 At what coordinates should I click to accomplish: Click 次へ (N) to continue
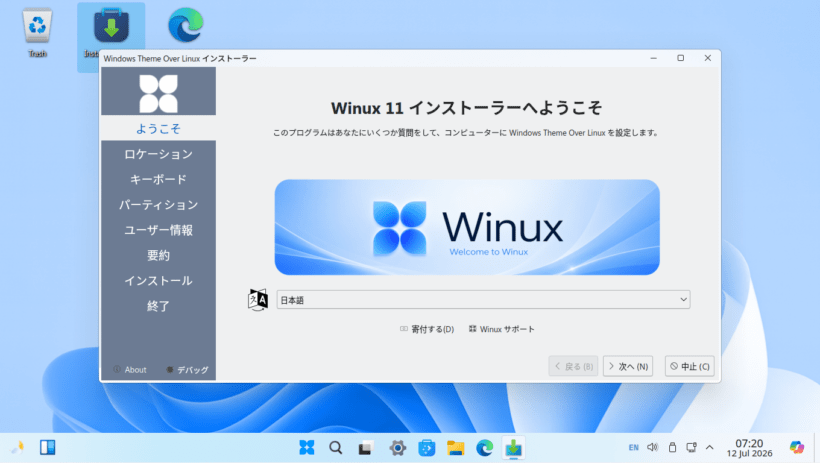(628, 366)
